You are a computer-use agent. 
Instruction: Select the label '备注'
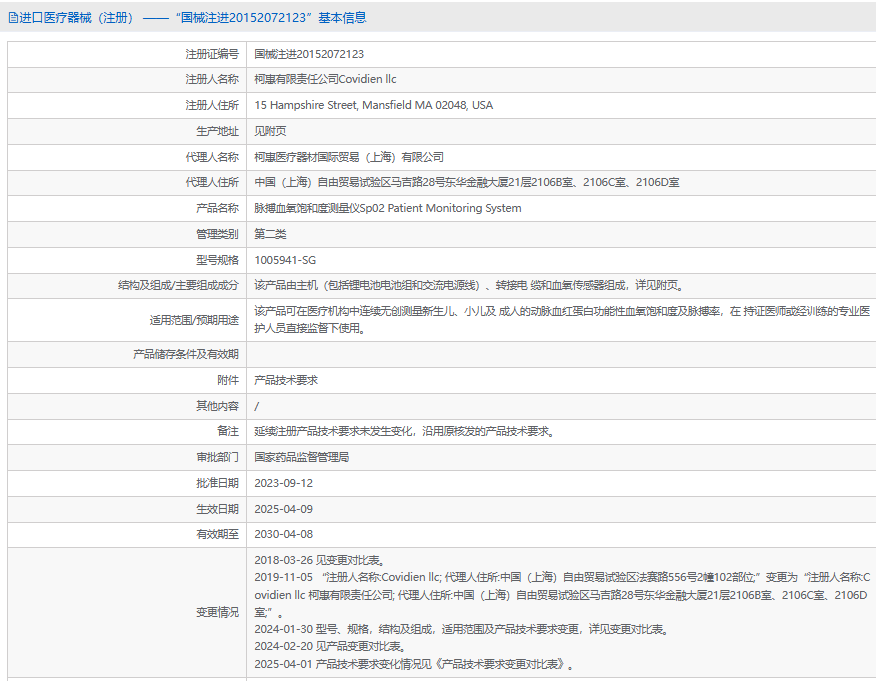pos(228,431)
